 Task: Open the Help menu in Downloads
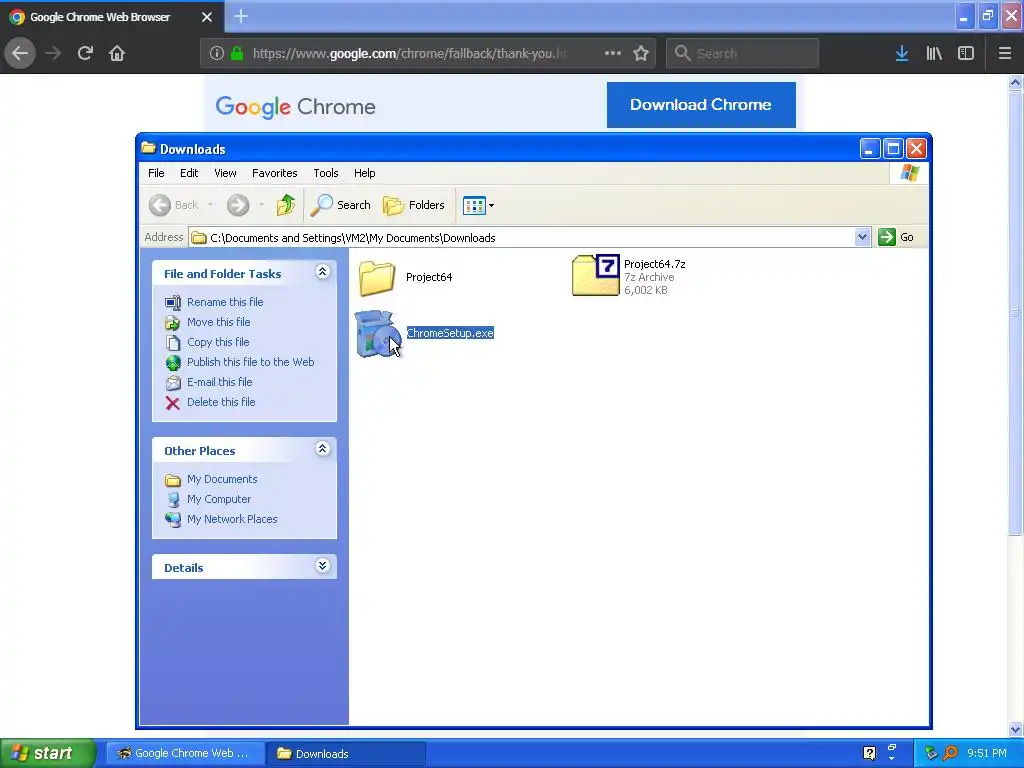364,173
